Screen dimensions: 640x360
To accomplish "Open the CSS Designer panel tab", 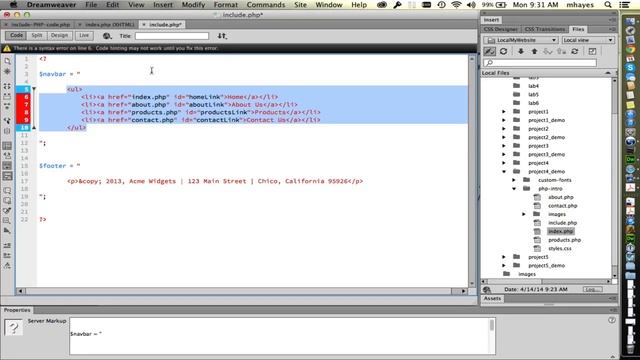I will 500,29.
